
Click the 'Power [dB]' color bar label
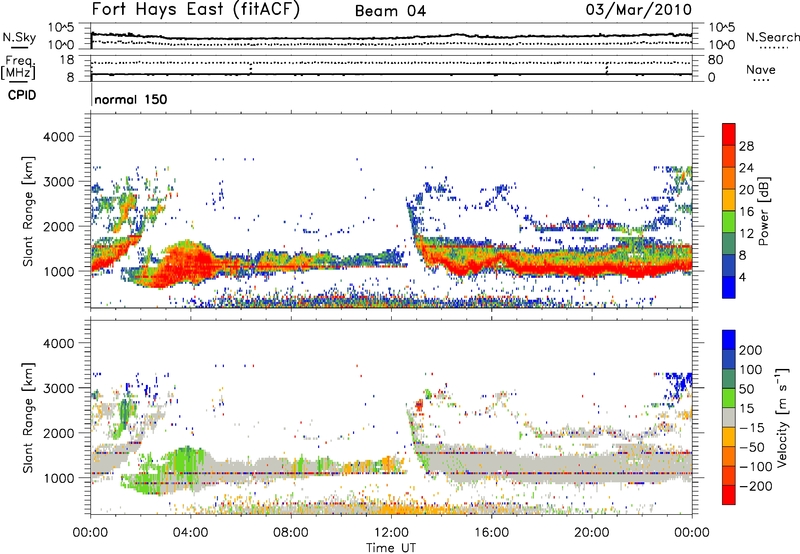click(763, 211)
